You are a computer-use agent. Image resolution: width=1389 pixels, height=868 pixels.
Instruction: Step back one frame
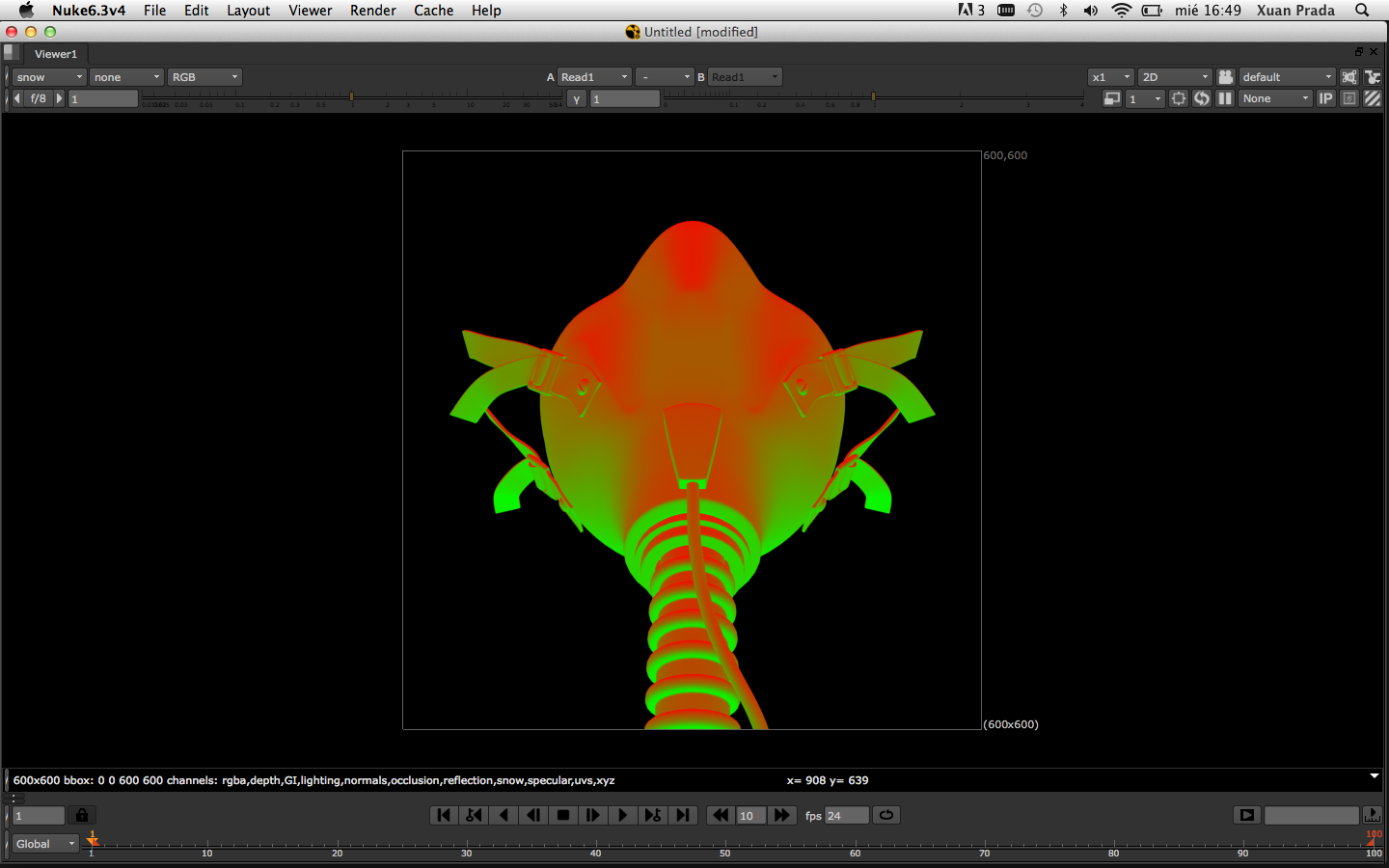click(x=533, y=815)
